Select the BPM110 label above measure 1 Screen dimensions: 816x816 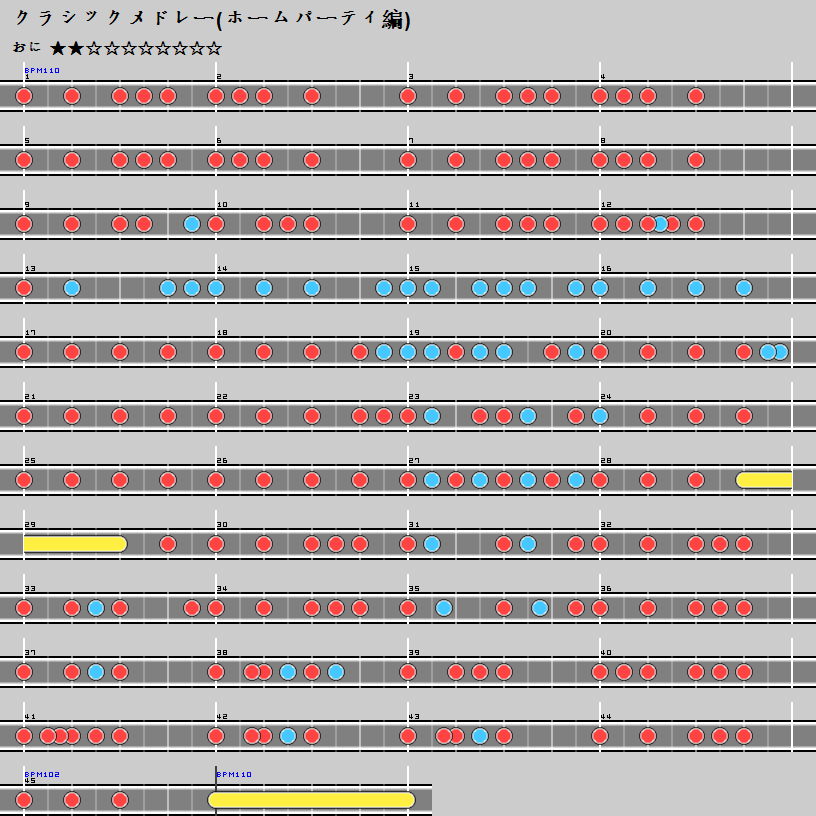[x=42, y=71]
